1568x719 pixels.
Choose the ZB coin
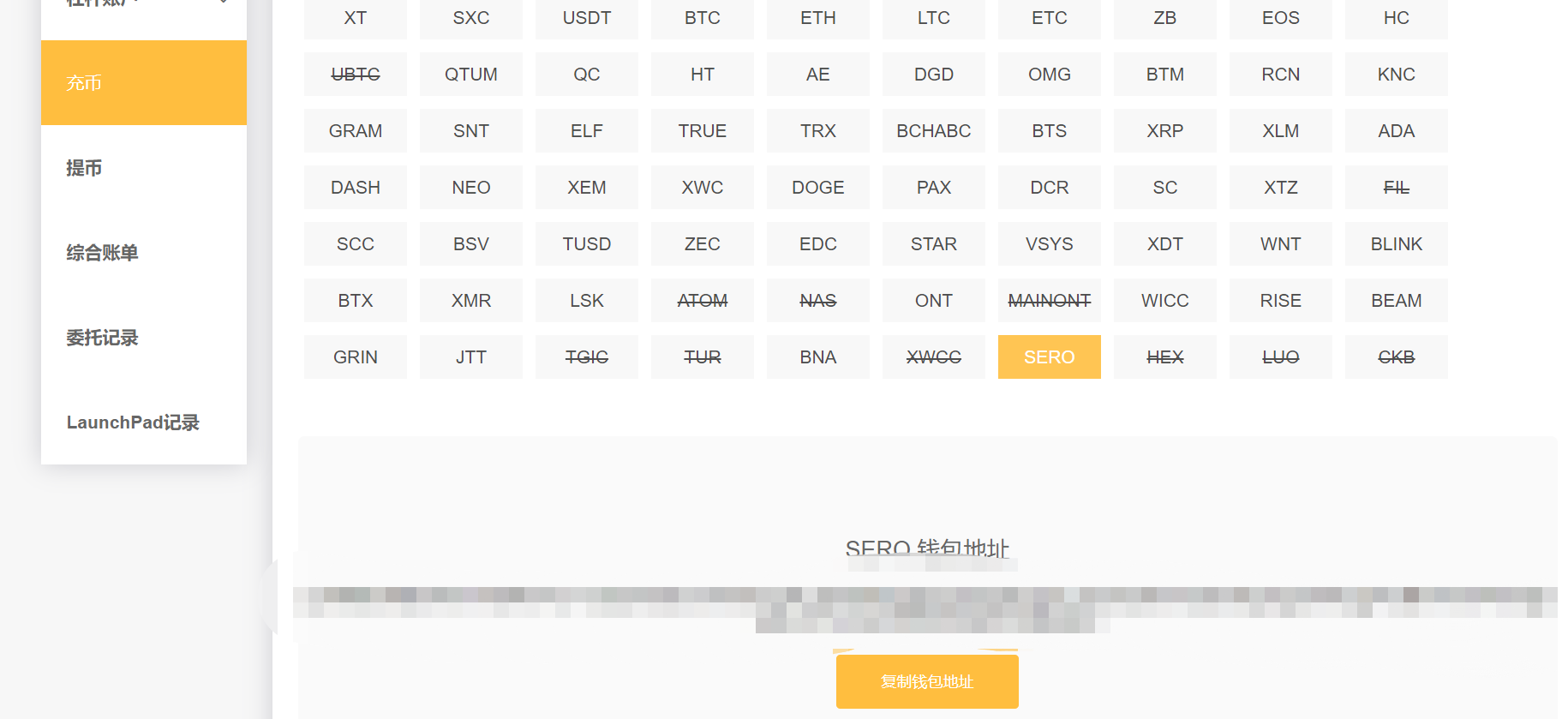coord(1165,18)
